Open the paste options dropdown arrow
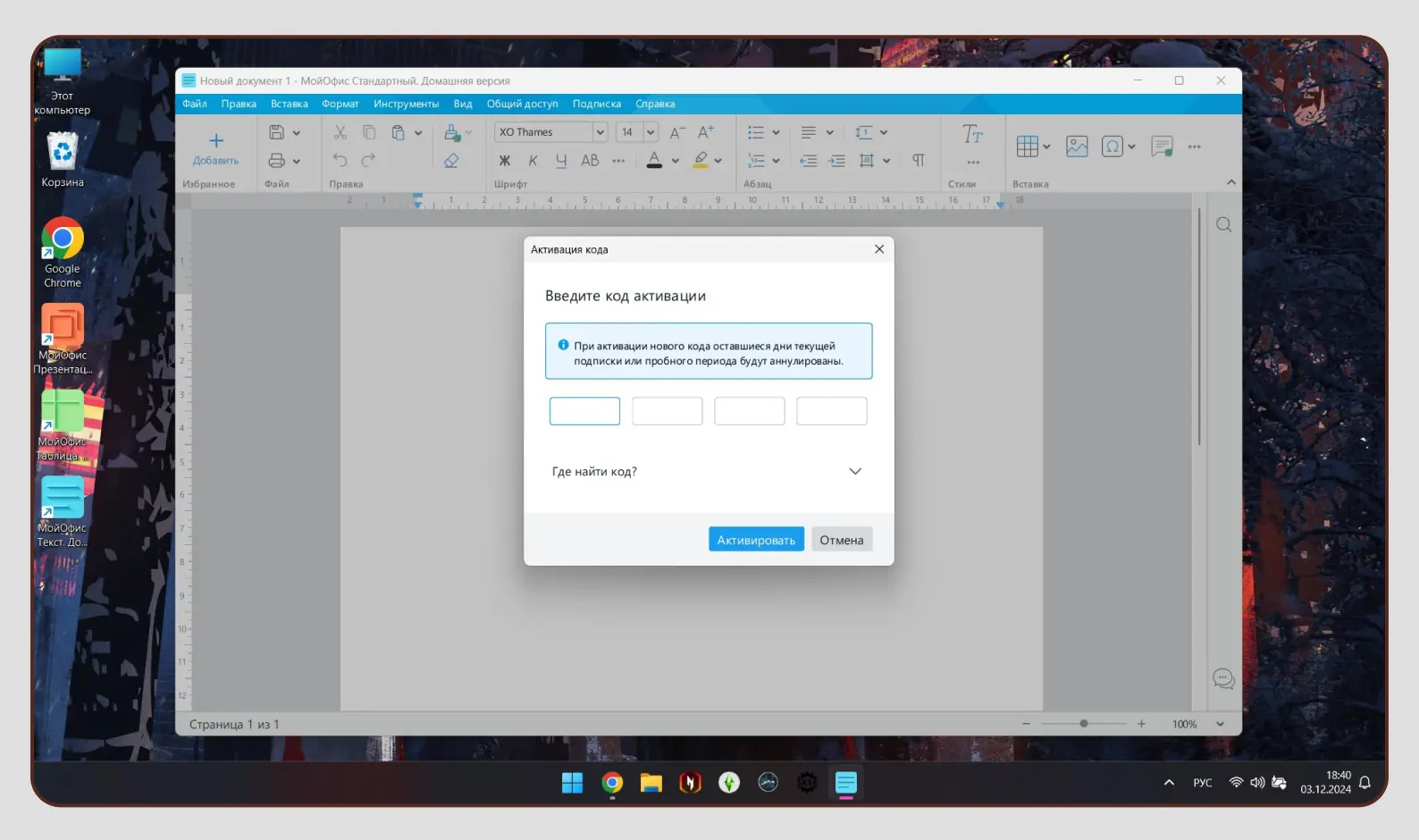 tap(418, 133)
